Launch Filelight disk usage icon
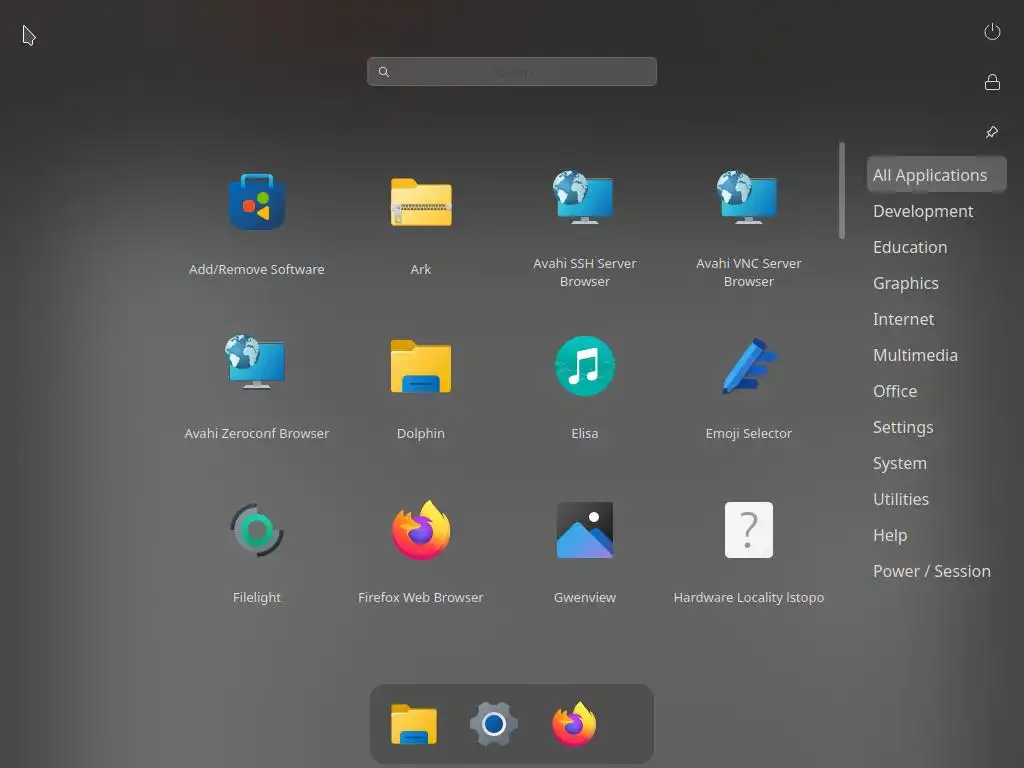The width and height of the screenshot is (1024, 768). (x=257, y=530)
